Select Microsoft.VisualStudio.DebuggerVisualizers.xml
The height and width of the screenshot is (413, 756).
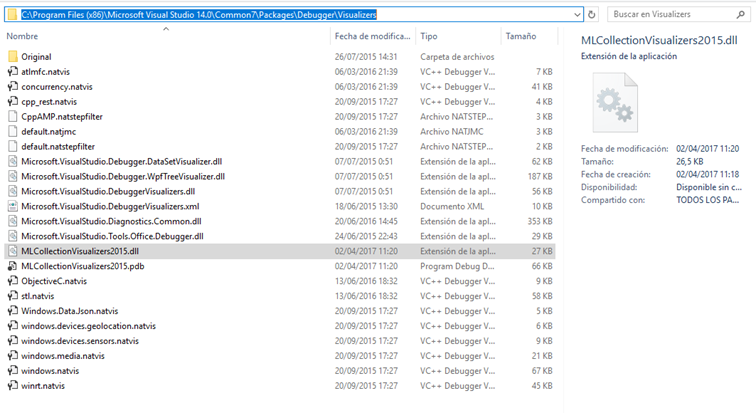(x=110, y=206)
